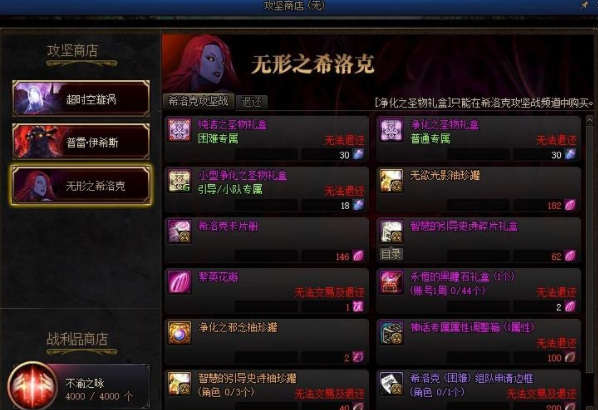Select the 普雷·伊希斯 shop entry
The image size is (598, 410).
click(x=81, y=141)
